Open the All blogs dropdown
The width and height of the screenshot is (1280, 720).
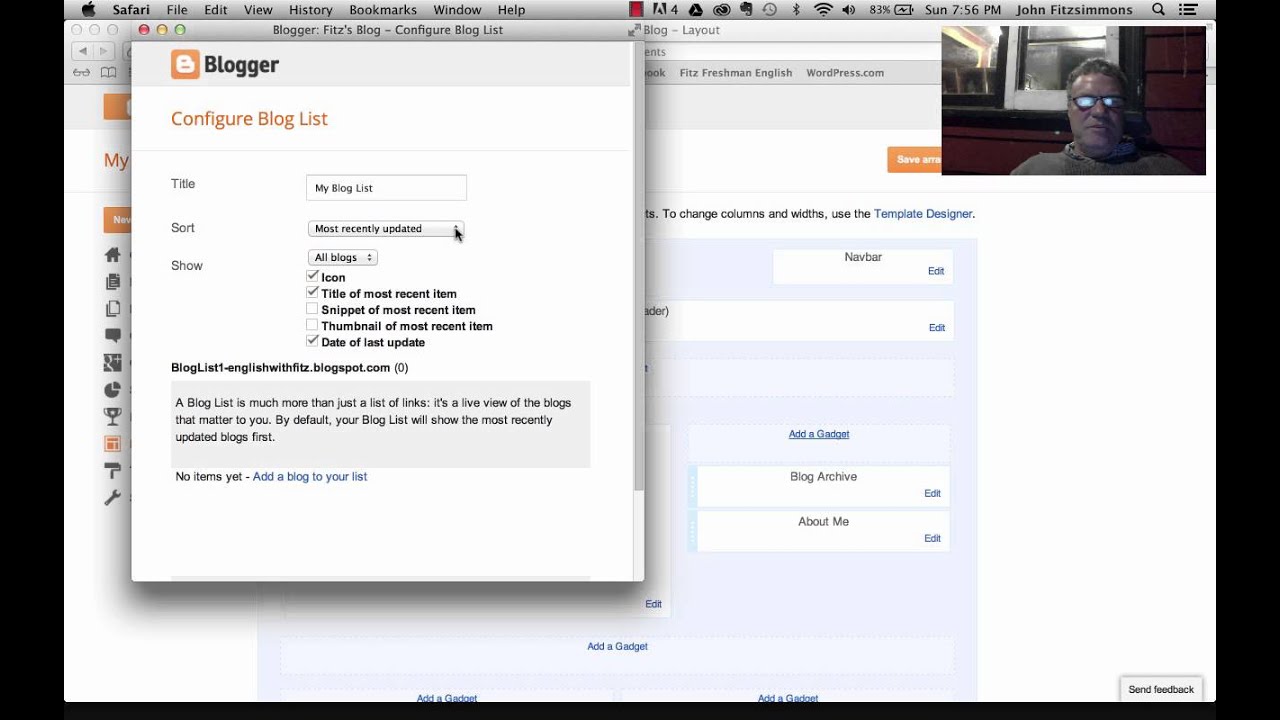(x=342, y=258)
